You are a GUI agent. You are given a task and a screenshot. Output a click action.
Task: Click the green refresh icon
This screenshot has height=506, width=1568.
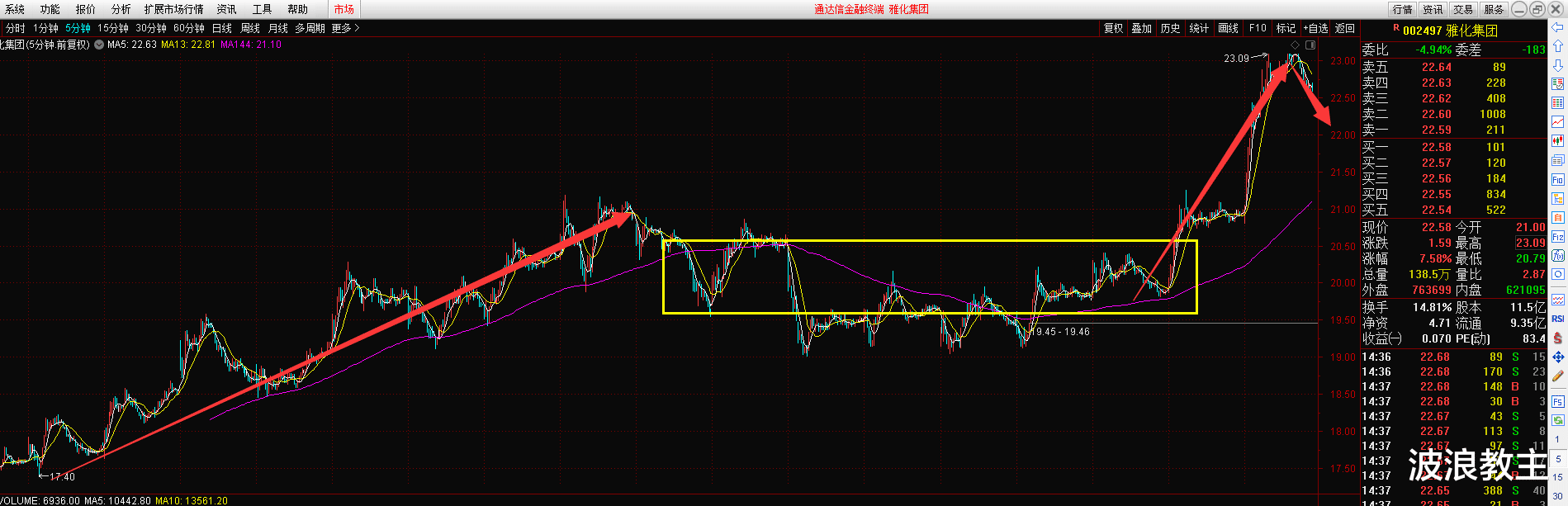click(x=1557, y=420)
